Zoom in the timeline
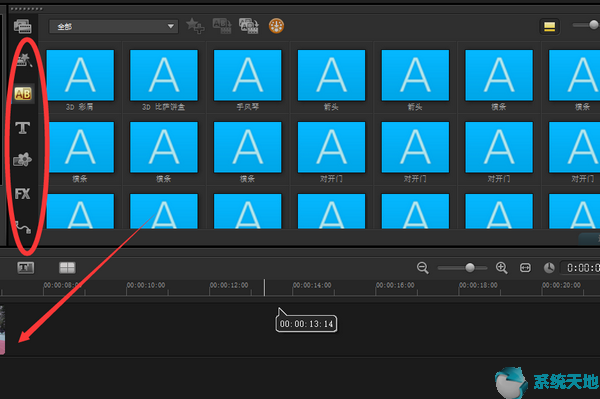Viewport: 600px width, 399px height. point(502,268)
